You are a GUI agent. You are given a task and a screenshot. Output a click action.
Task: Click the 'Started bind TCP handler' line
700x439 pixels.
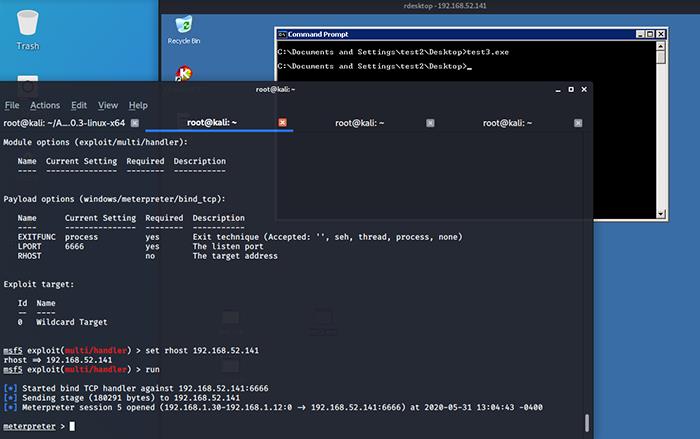[x=136, y=389]
